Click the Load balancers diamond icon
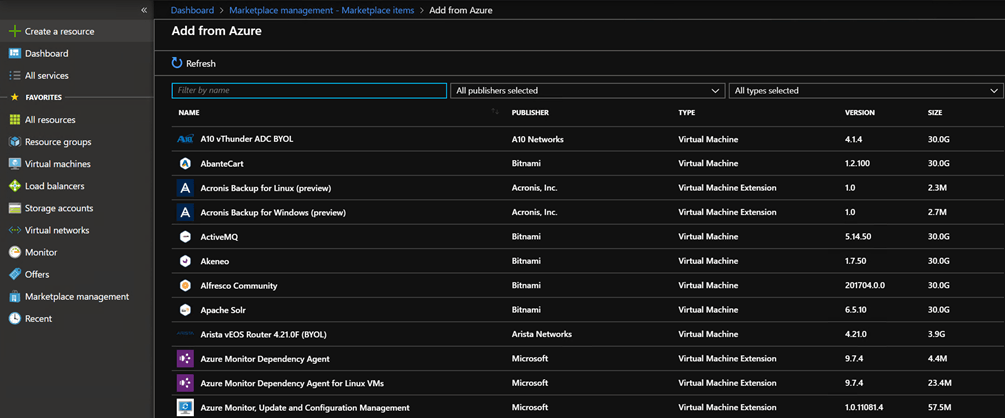This screenshot has height=418, width=1005. tap(15, 186)
